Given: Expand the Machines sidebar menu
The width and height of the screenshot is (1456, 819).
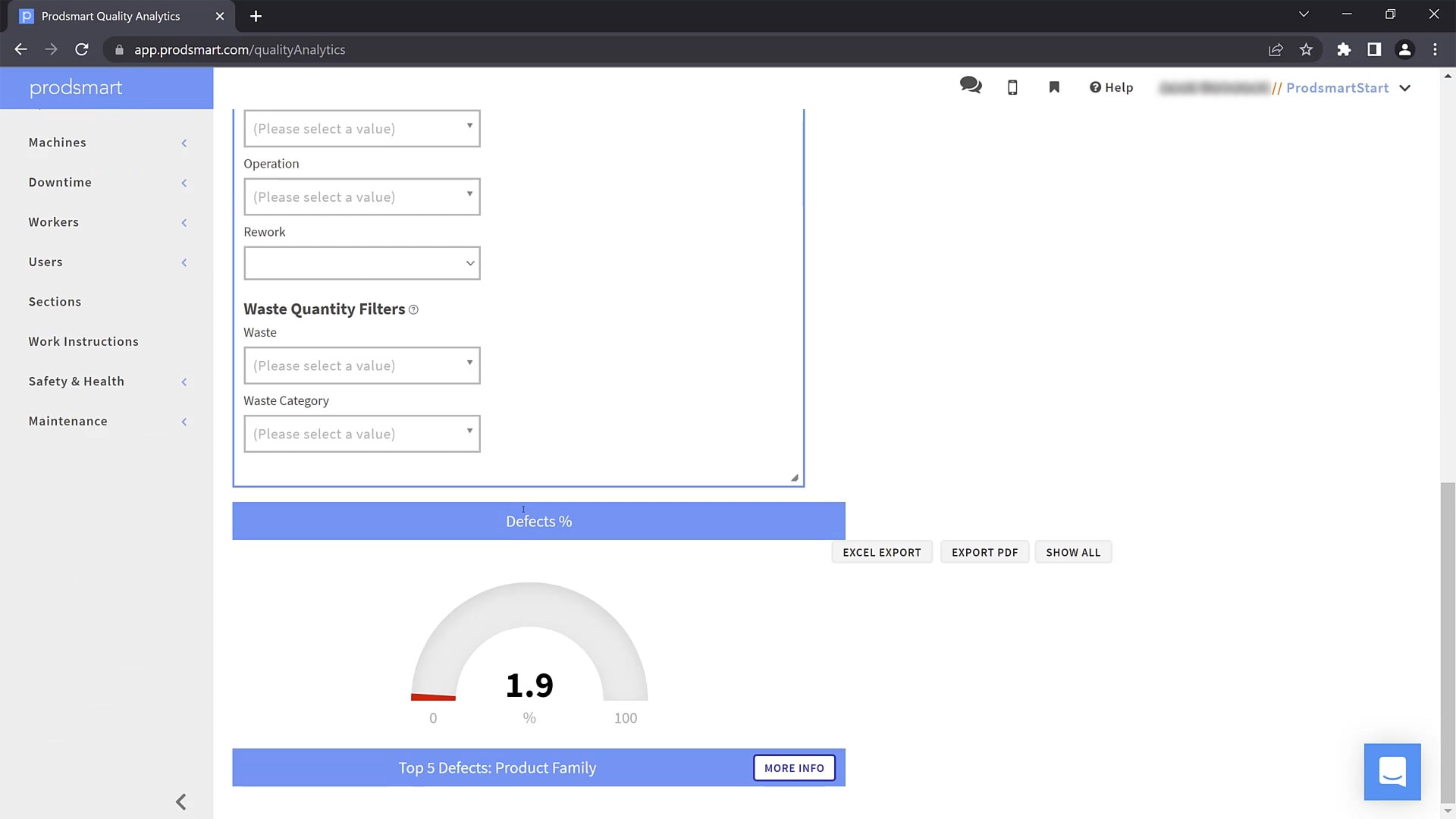Looking at the screenshot, I should coord(58,143).
